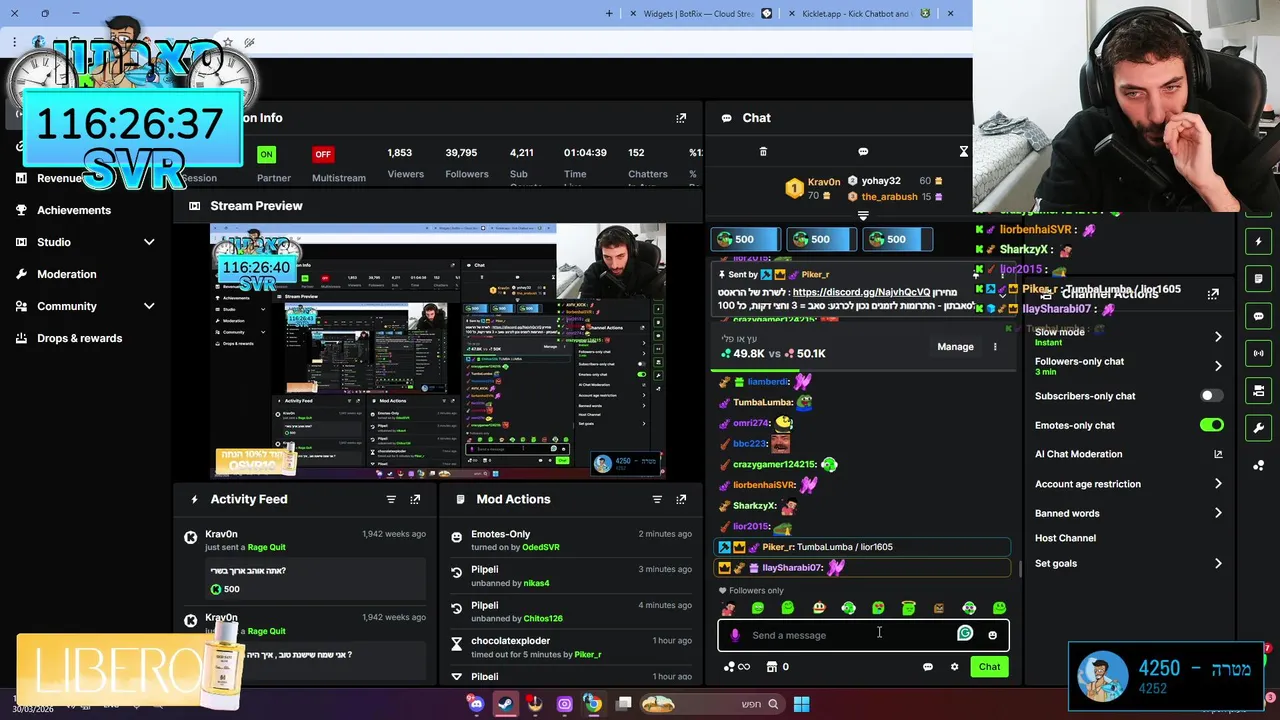The image size is (1280, 720).
Task: Click the red OFF Multistream badge
Action: 322,154
